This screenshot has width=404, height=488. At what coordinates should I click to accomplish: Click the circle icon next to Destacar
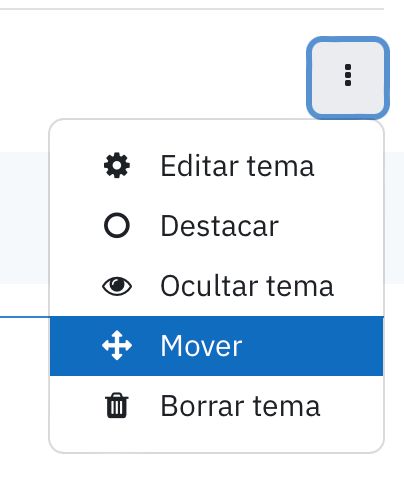tap(117, 225)
